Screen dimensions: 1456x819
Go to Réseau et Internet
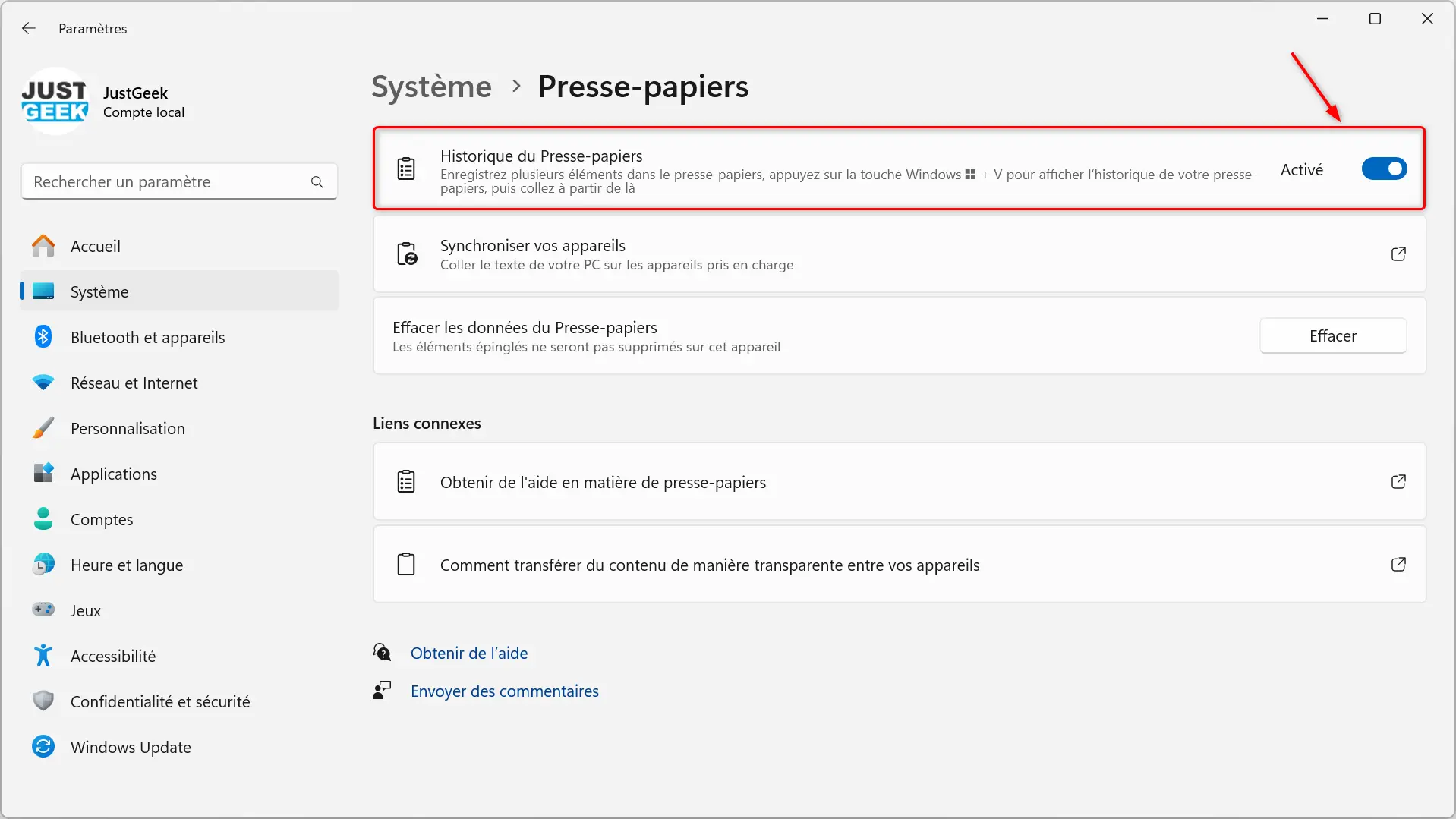point(179,383)
